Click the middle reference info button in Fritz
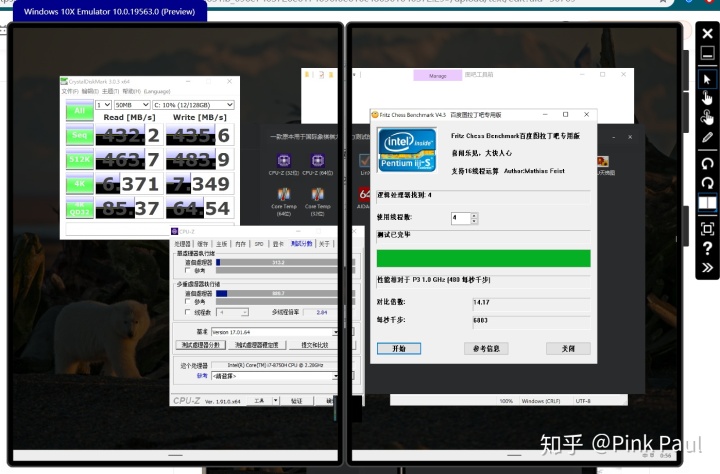This screenshot has width=720, height=474. (486, 349)
